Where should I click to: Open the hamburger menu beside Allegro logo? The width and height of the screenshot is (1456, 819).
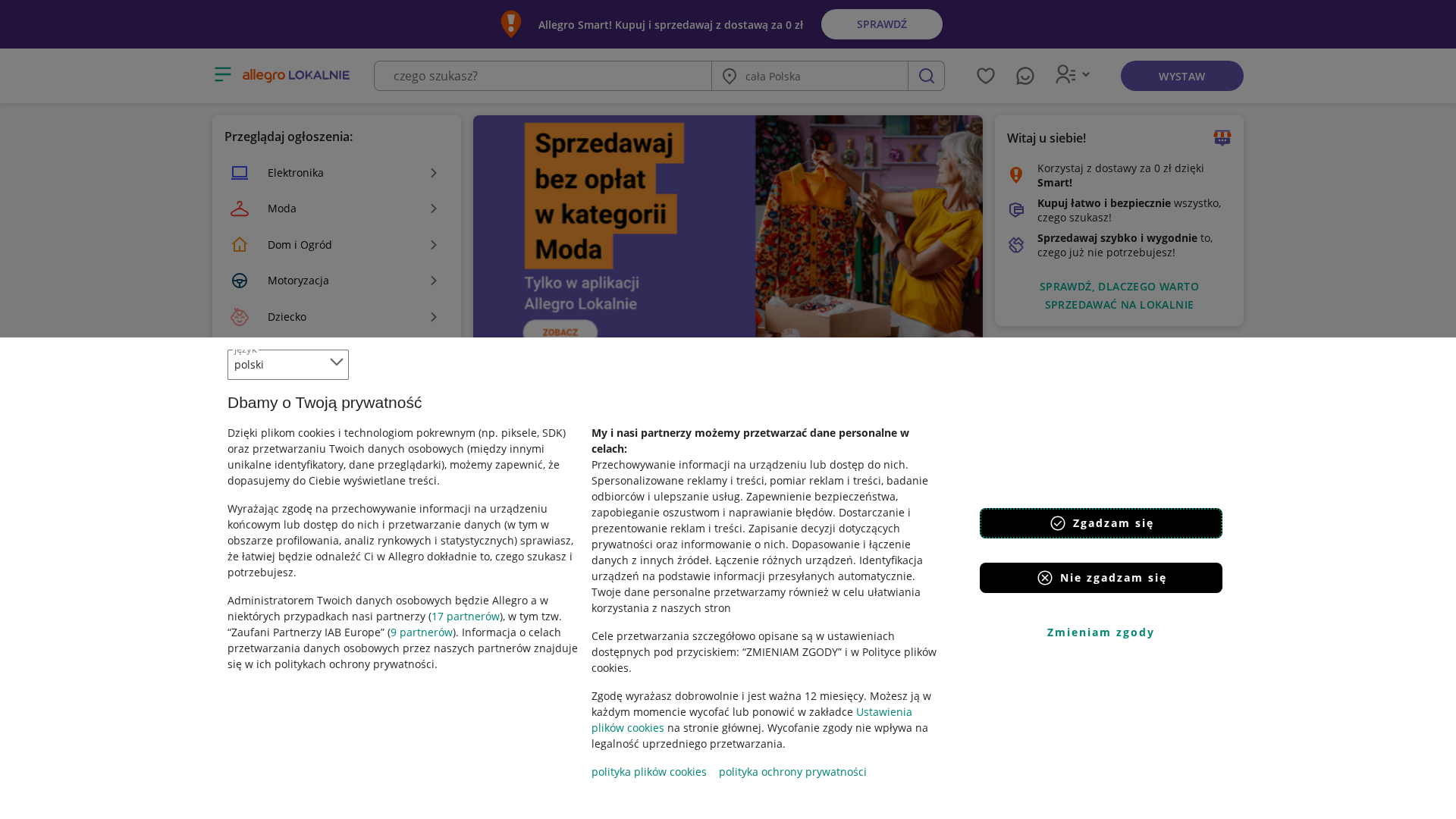[223, 74]
